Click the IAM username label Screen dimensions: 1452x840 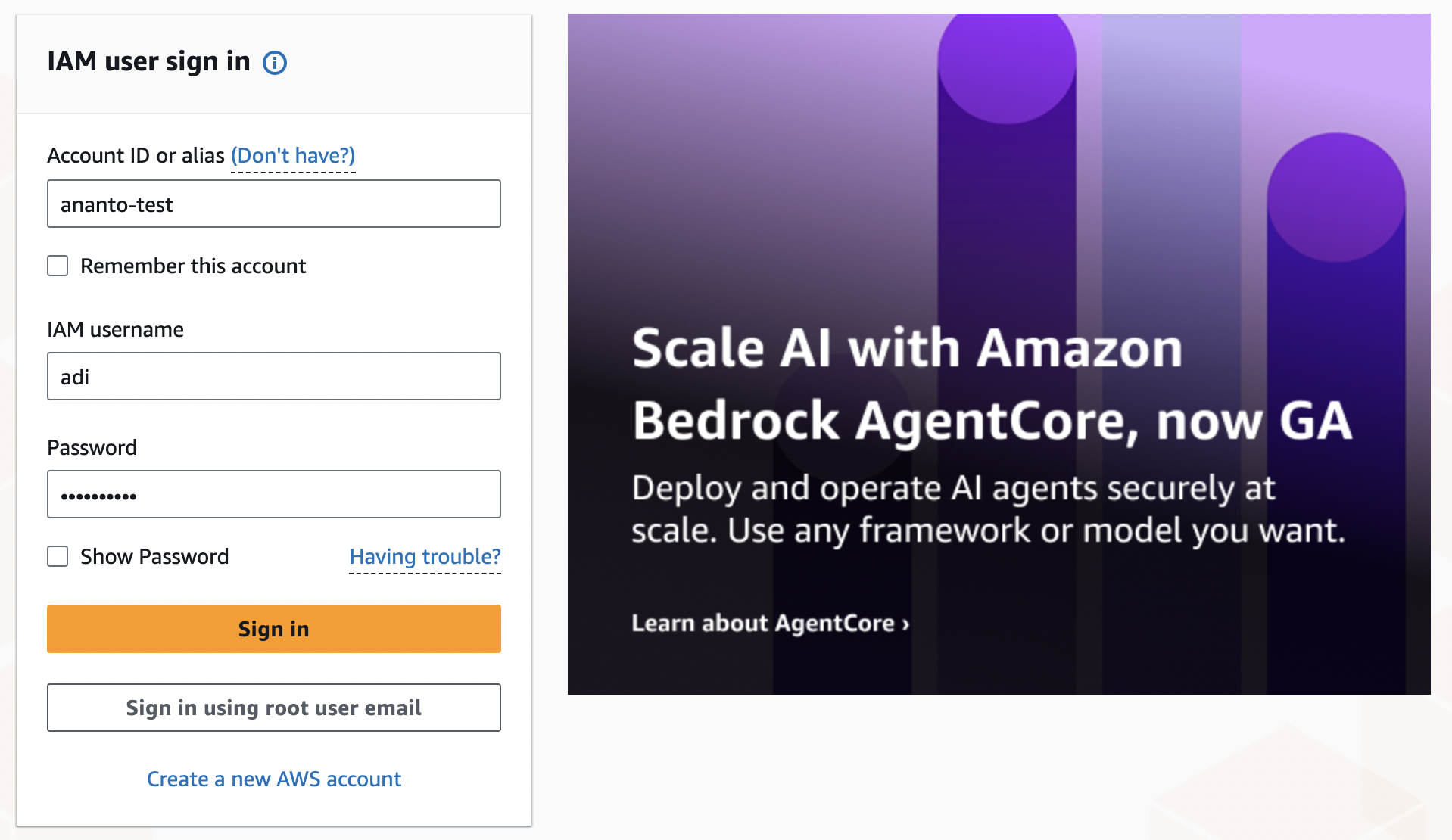pos(115,329)
